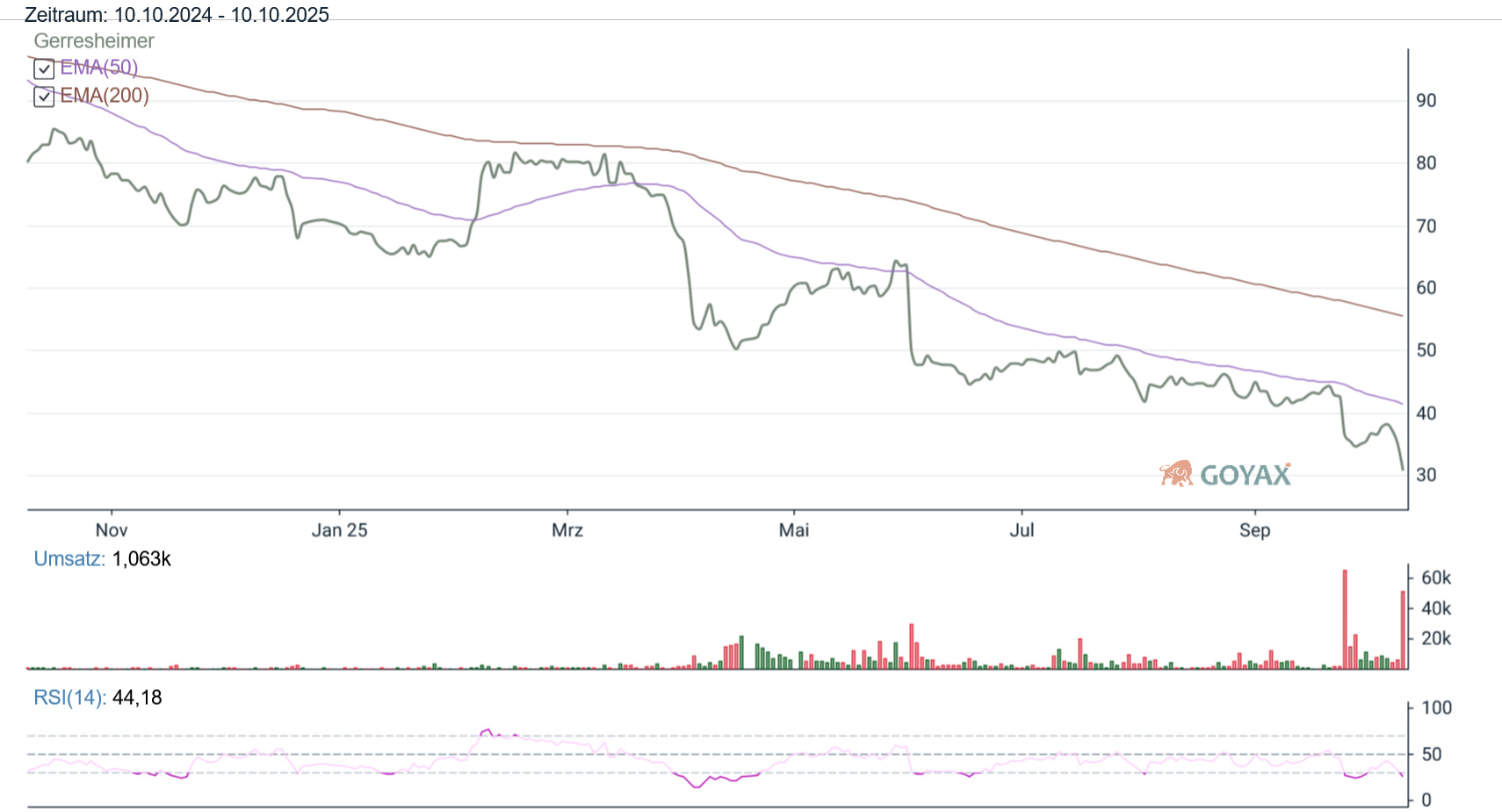1502x812 pixels.
Task: Click the 100 label on RSI axis
Action: click(1437, 708)
